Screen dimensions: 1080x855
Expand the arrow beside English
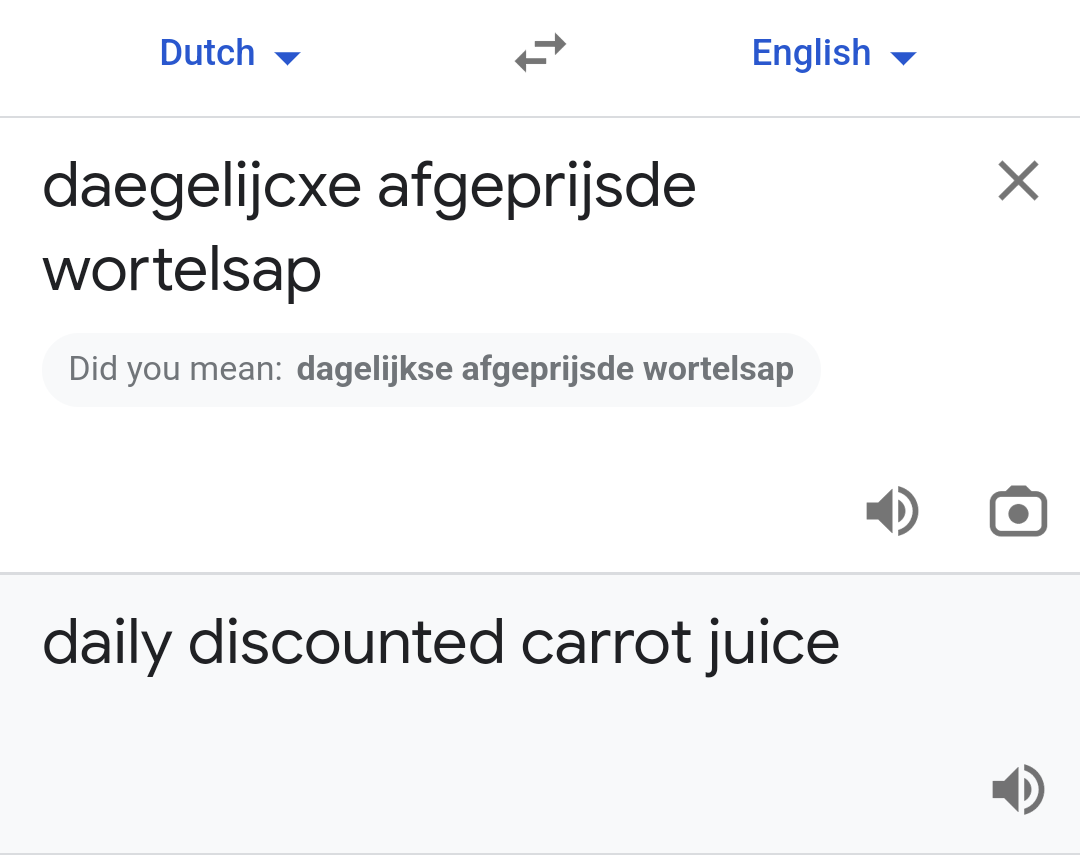(903, 58)
